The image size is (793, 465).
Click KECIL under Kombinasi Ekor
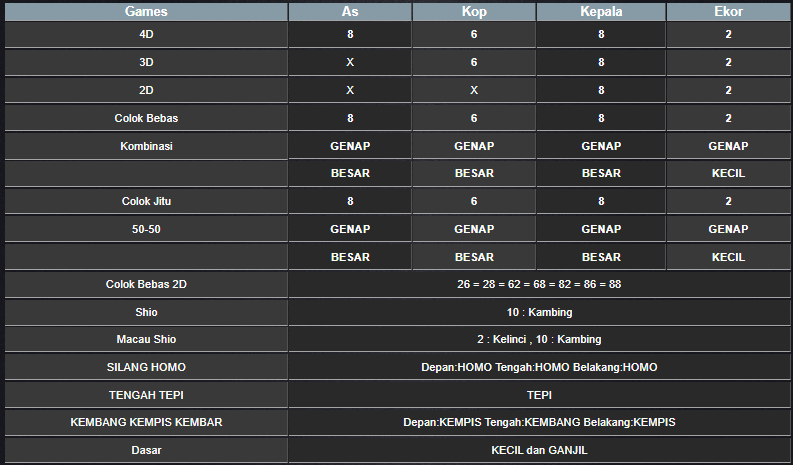[x=728, y=173]
